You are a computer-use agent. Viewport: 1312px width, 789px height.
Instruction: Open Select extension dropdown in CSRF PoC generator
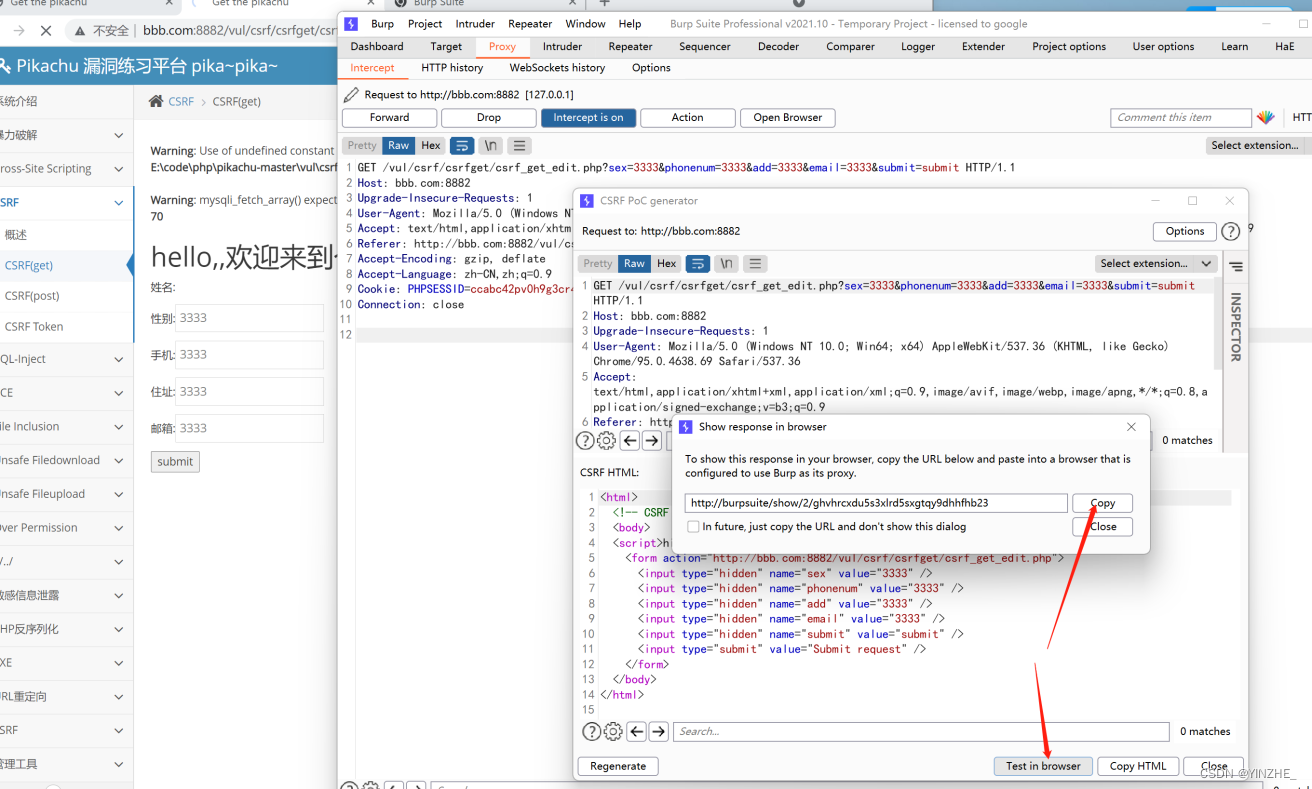tap(1156, 264)
